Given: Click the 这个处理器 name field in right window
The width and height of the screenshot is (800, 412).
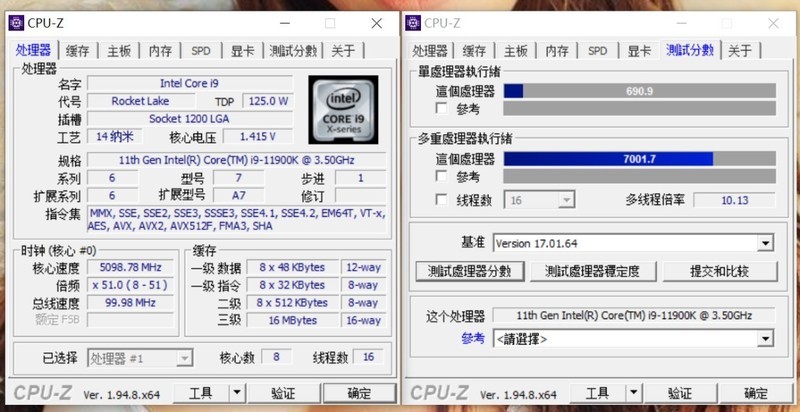Looking at the screenshot, I should (x=634, y=315).
